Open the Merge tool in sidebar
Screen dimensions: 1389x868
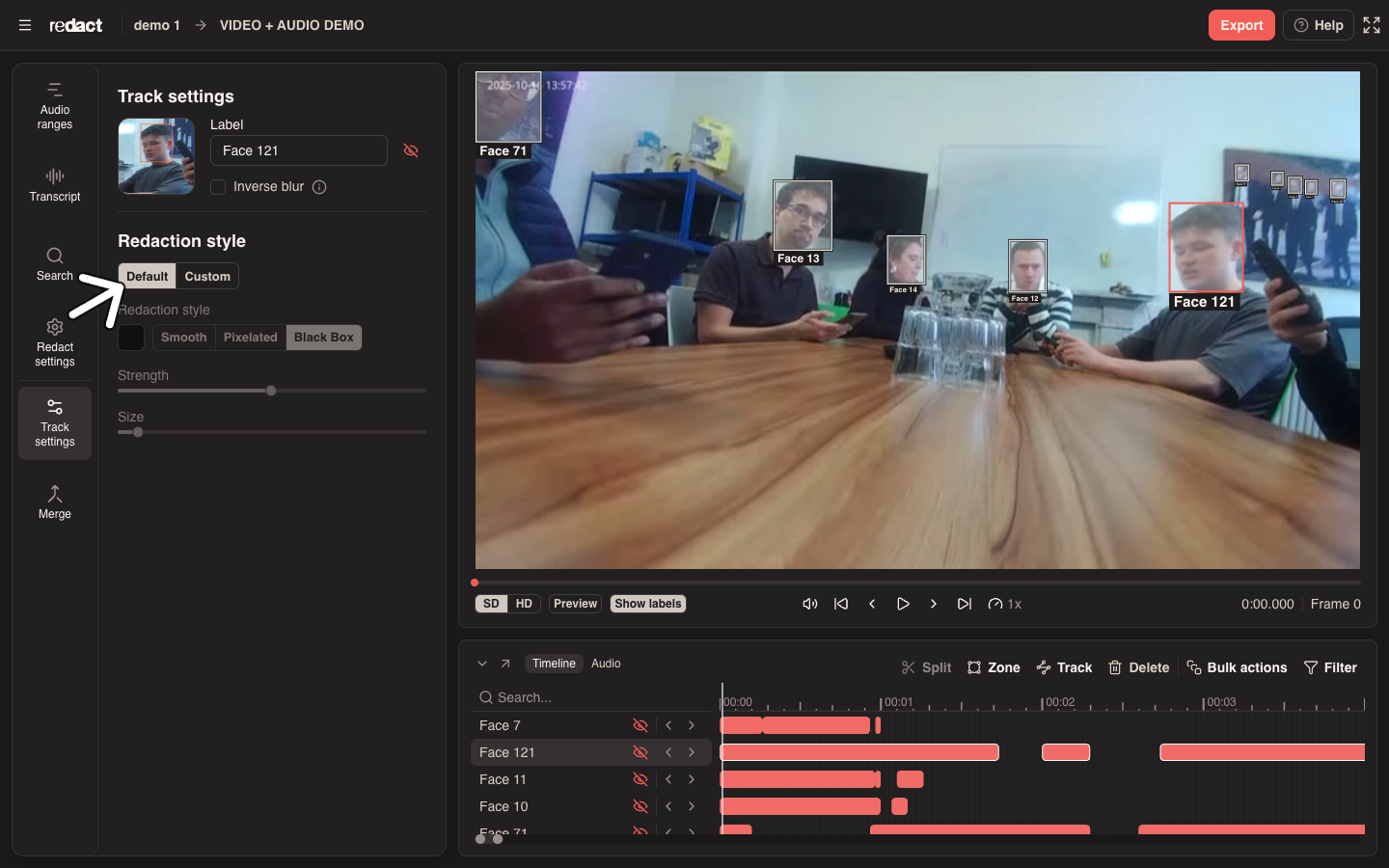(55, 502)
